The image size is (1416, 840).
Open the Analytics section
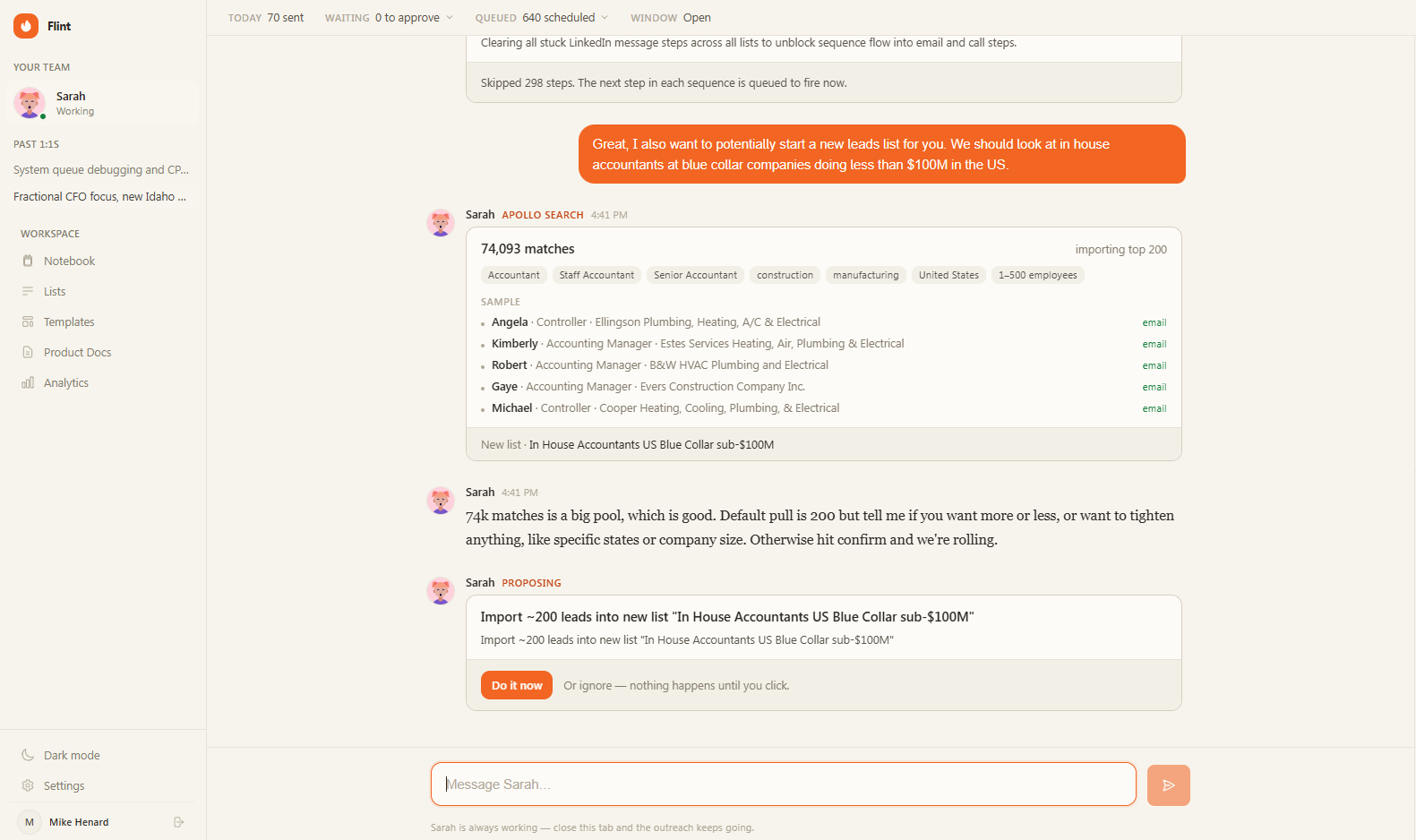[103, 382]
